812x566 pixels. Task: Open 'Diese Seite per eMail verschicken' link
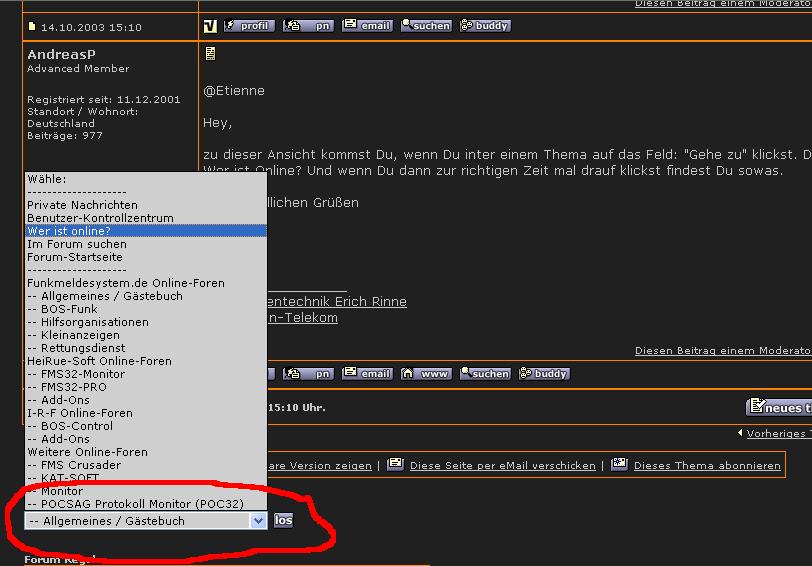pos(502,465)
